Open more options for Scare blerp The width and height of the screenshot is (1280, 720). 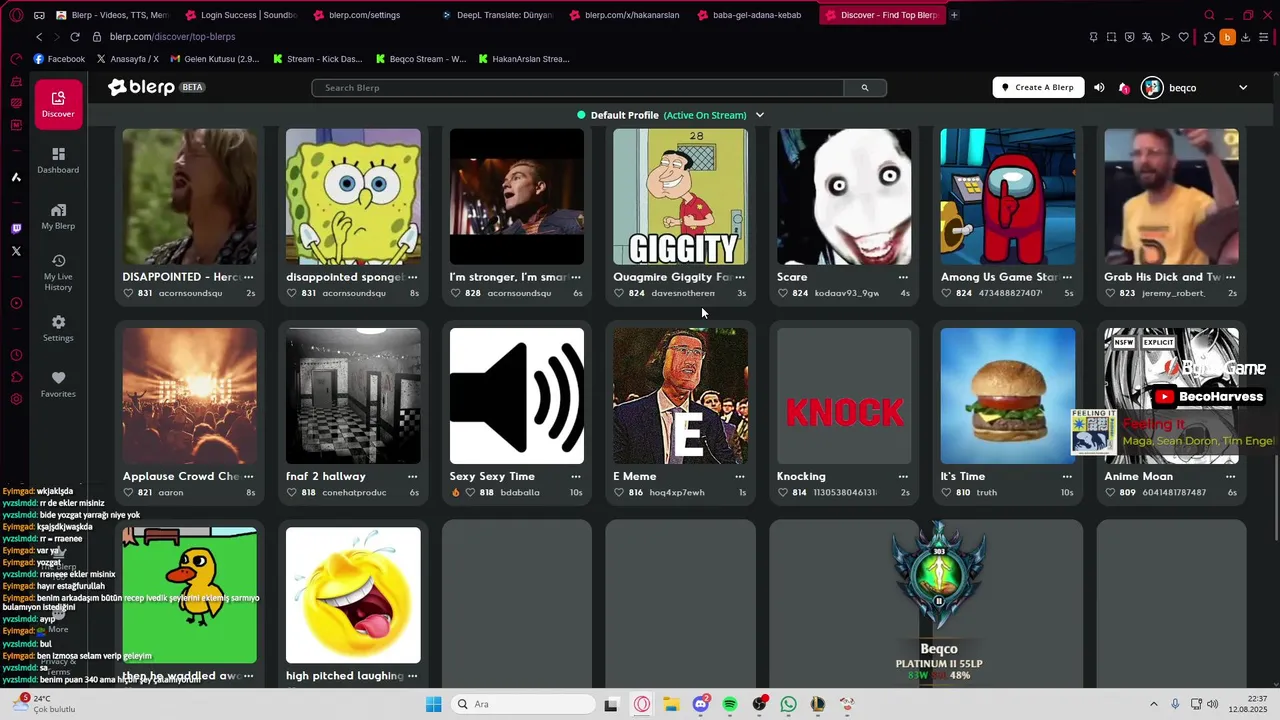[x=903, y=277]
